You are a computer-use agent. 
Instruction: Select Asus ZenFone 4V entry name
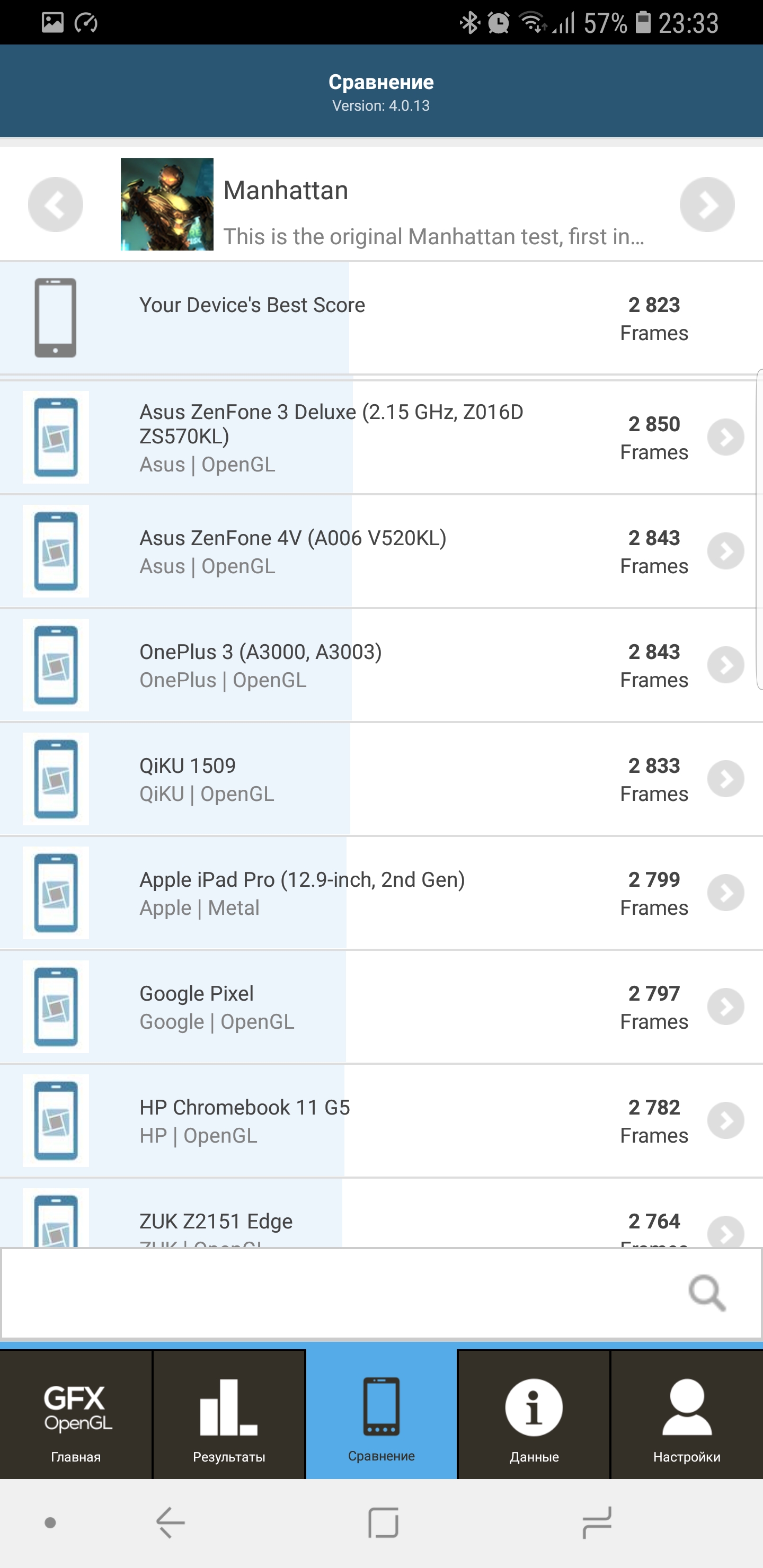(x=293, y=538)
